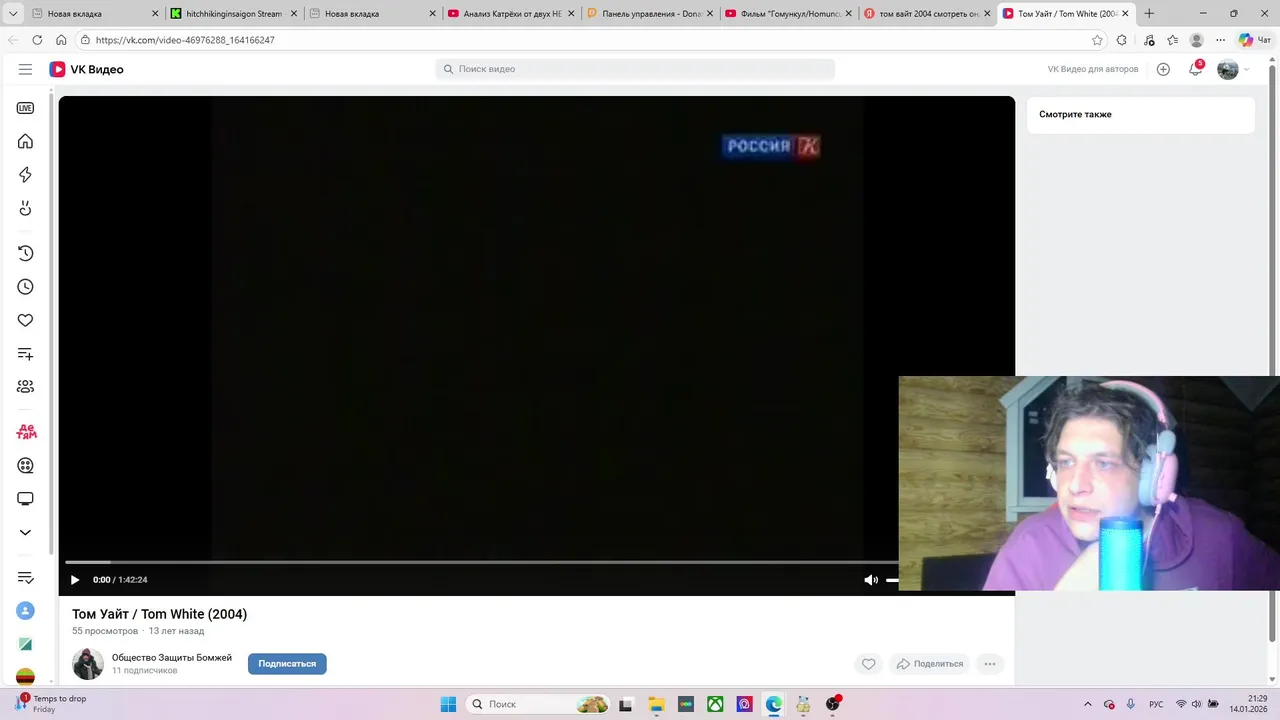
Task: Open the VK Video hamburger menu
Action: point(25,69)
